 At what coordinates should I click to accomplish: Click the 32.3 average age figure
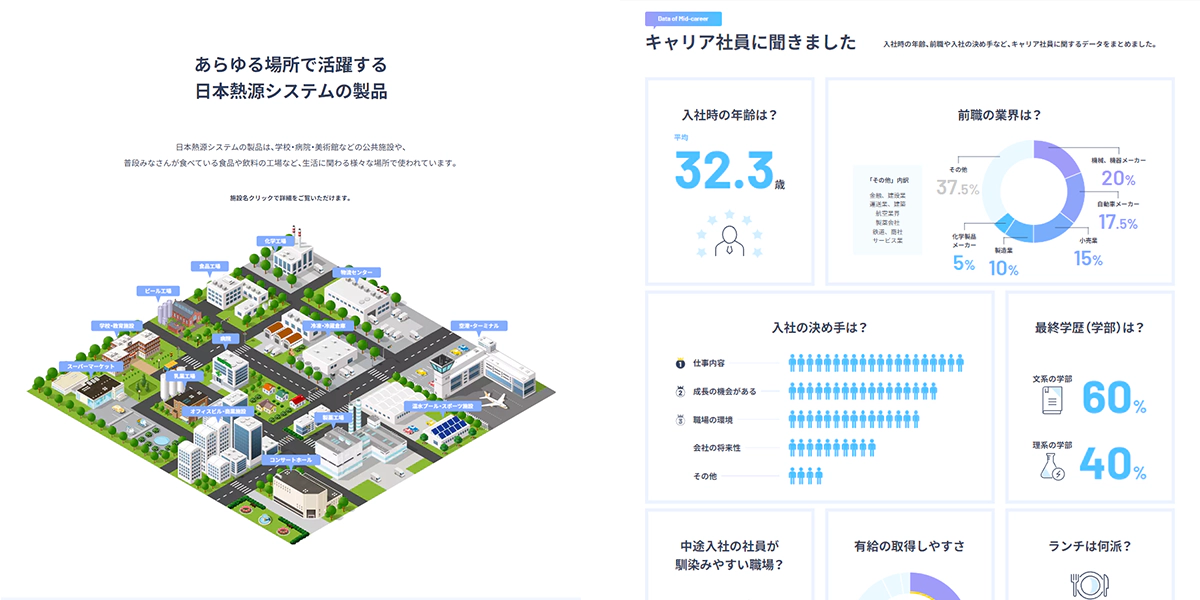[722, 169]
